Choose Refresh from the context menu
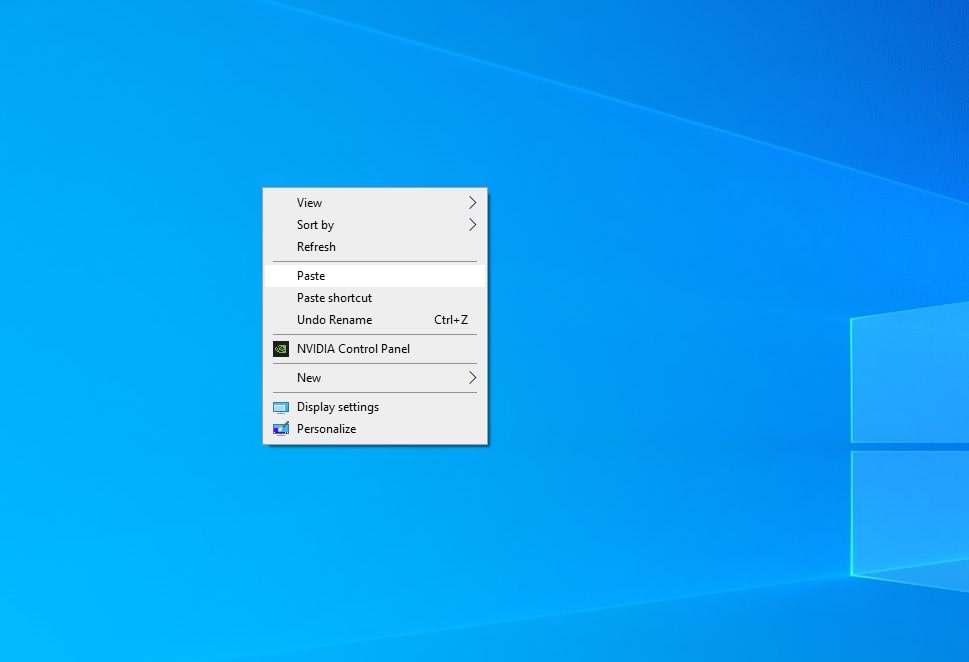 click(374, 247)
